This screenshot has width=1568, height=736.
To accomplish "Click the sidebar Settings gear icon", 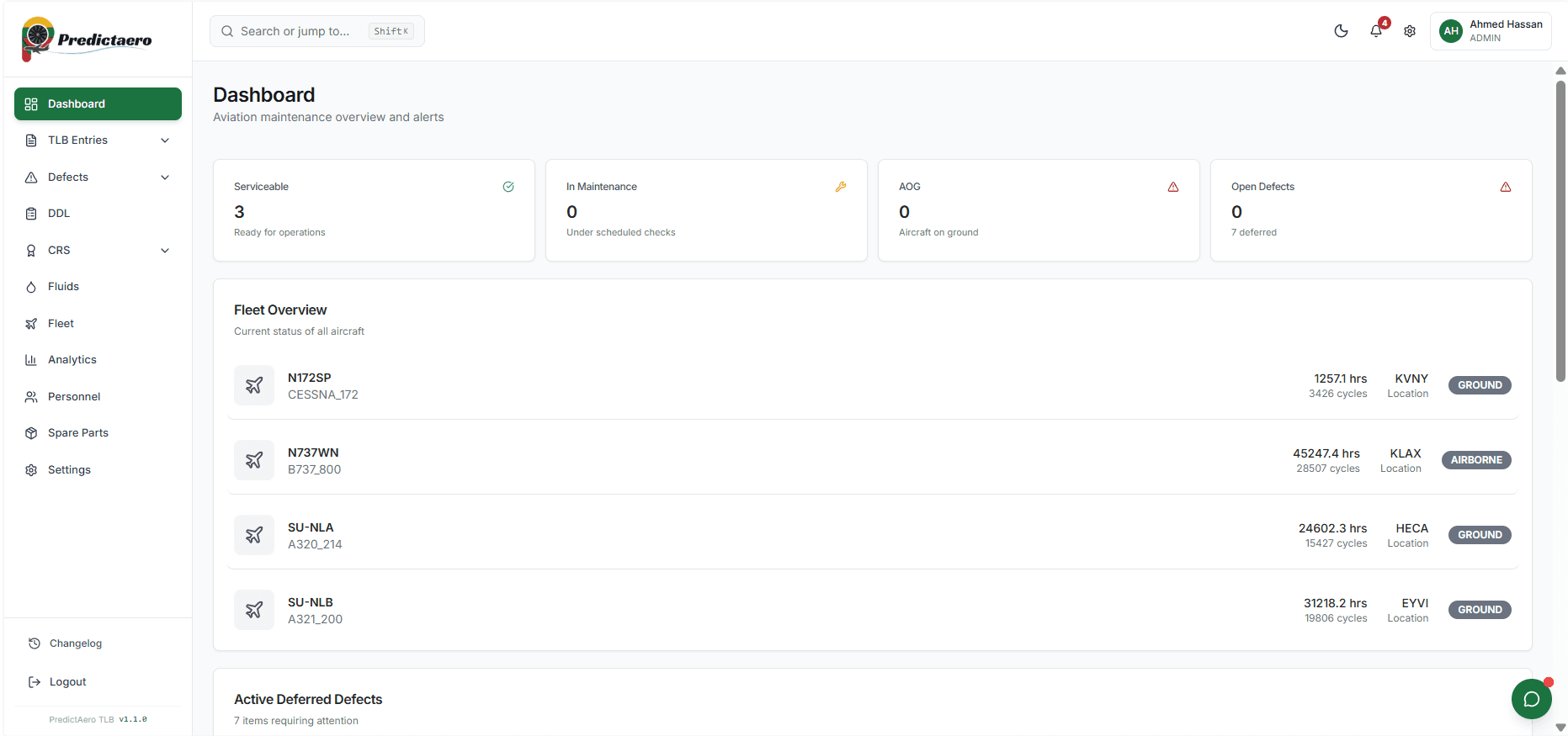I will (31, 469).
